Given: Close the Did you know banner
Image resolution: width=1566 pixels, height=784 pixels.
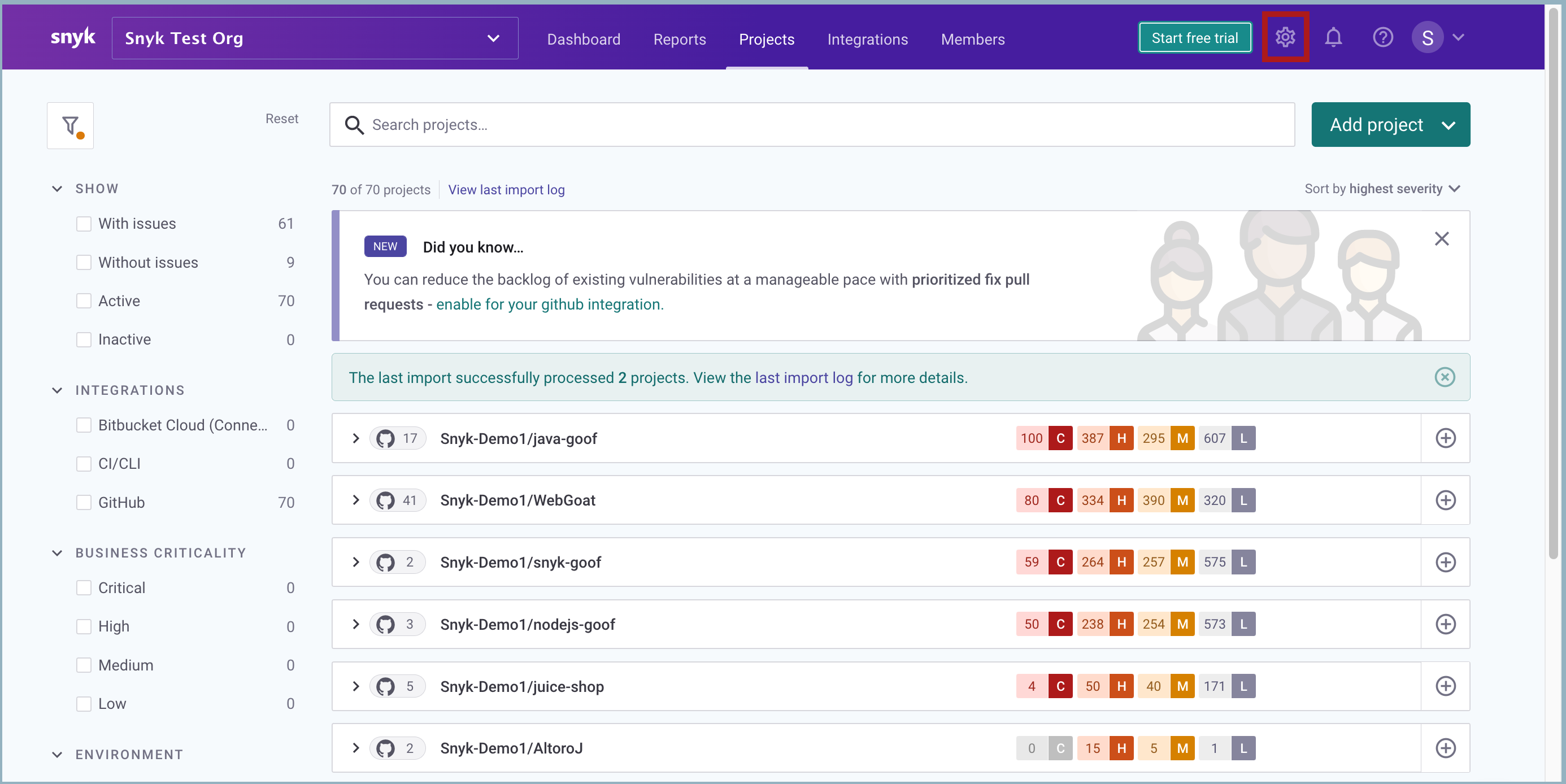Looking at the screenshot, I should [x=1441, y=239].
